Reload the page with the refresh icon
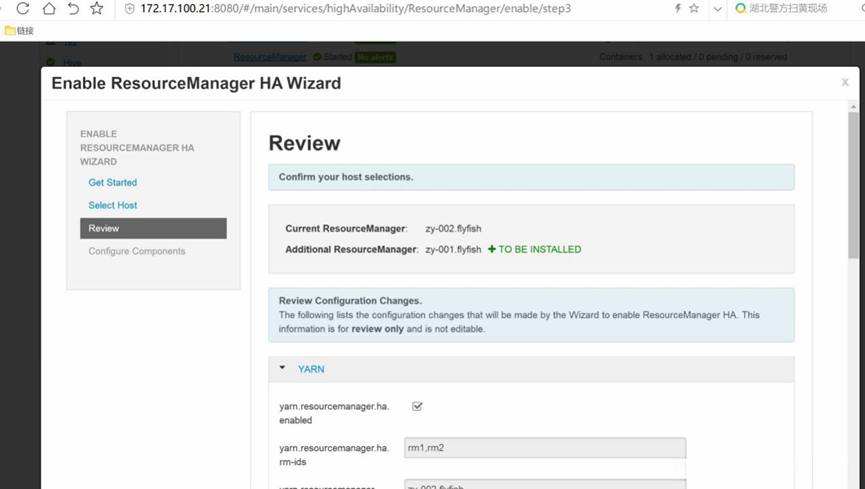The height and width of the screenshot is (489, 865). tap(23, 8)
